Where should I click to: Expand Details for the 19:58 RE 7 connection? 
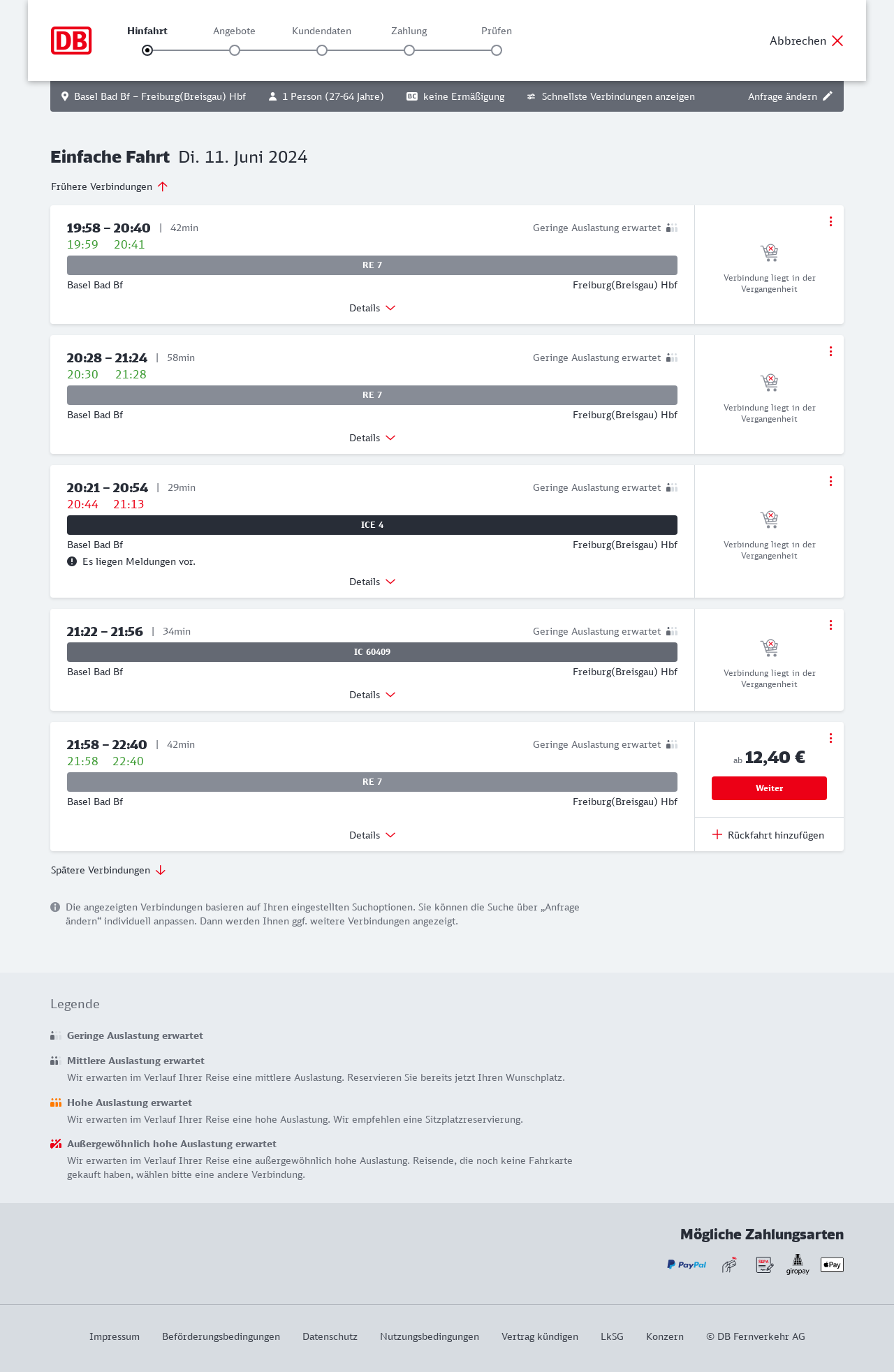point(372,308)
